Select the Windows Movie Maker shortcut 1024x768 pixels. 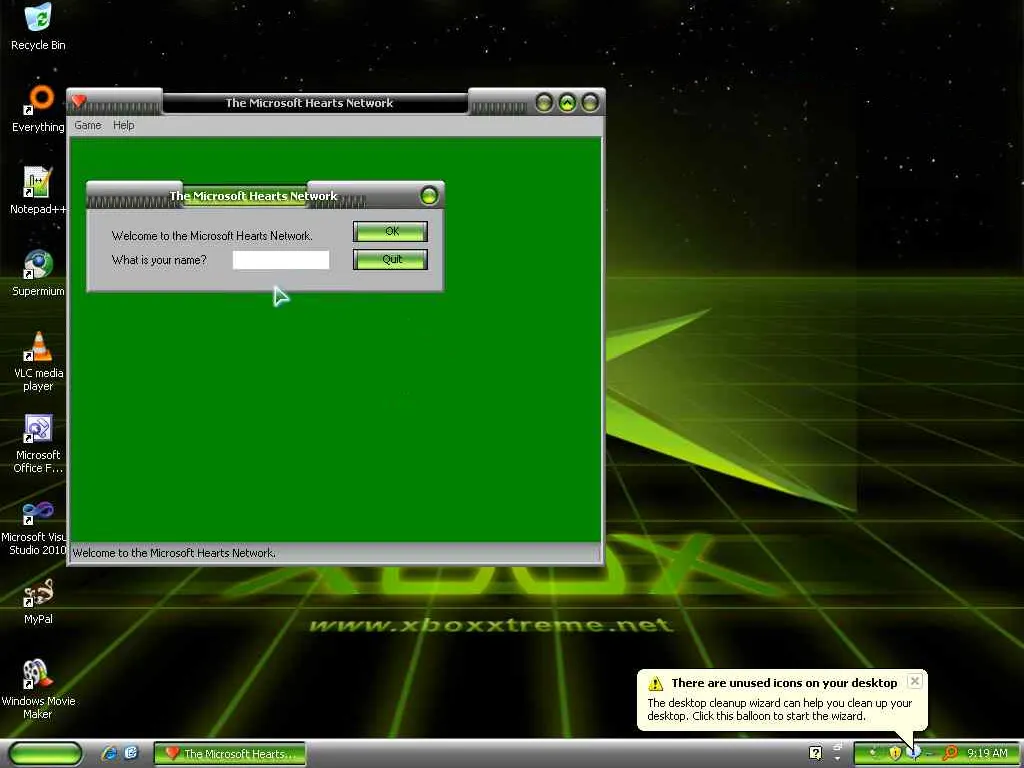38,689
